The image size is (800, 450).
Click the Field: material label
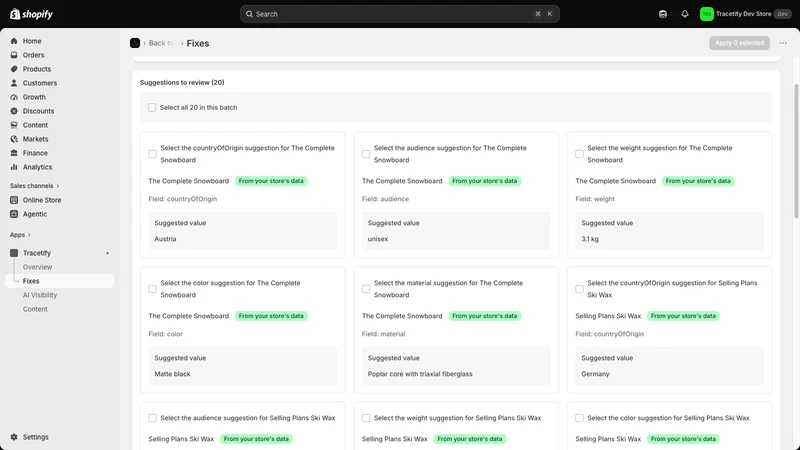(383, 334)
